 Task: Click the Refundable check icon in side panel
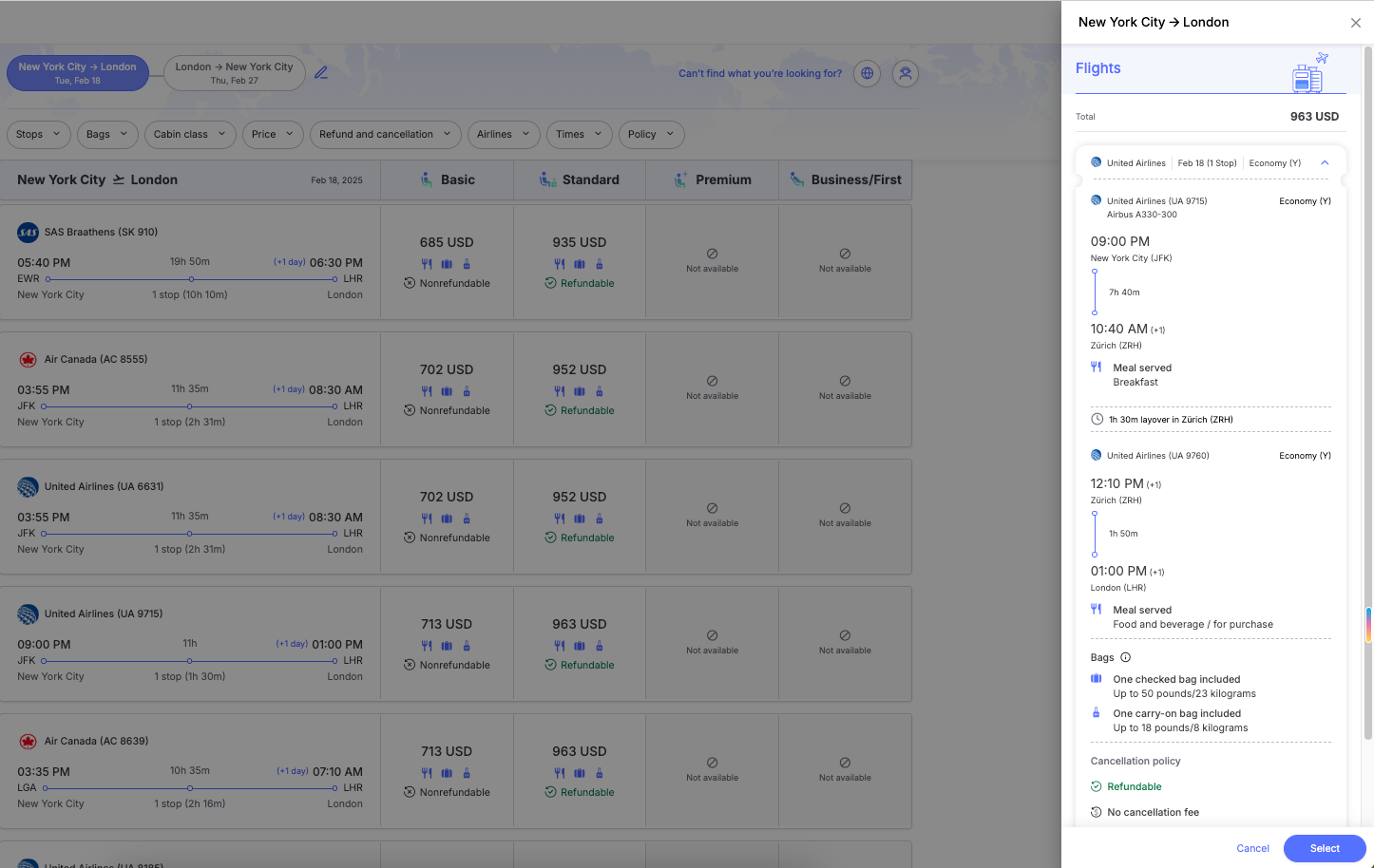pos(1097,786)
